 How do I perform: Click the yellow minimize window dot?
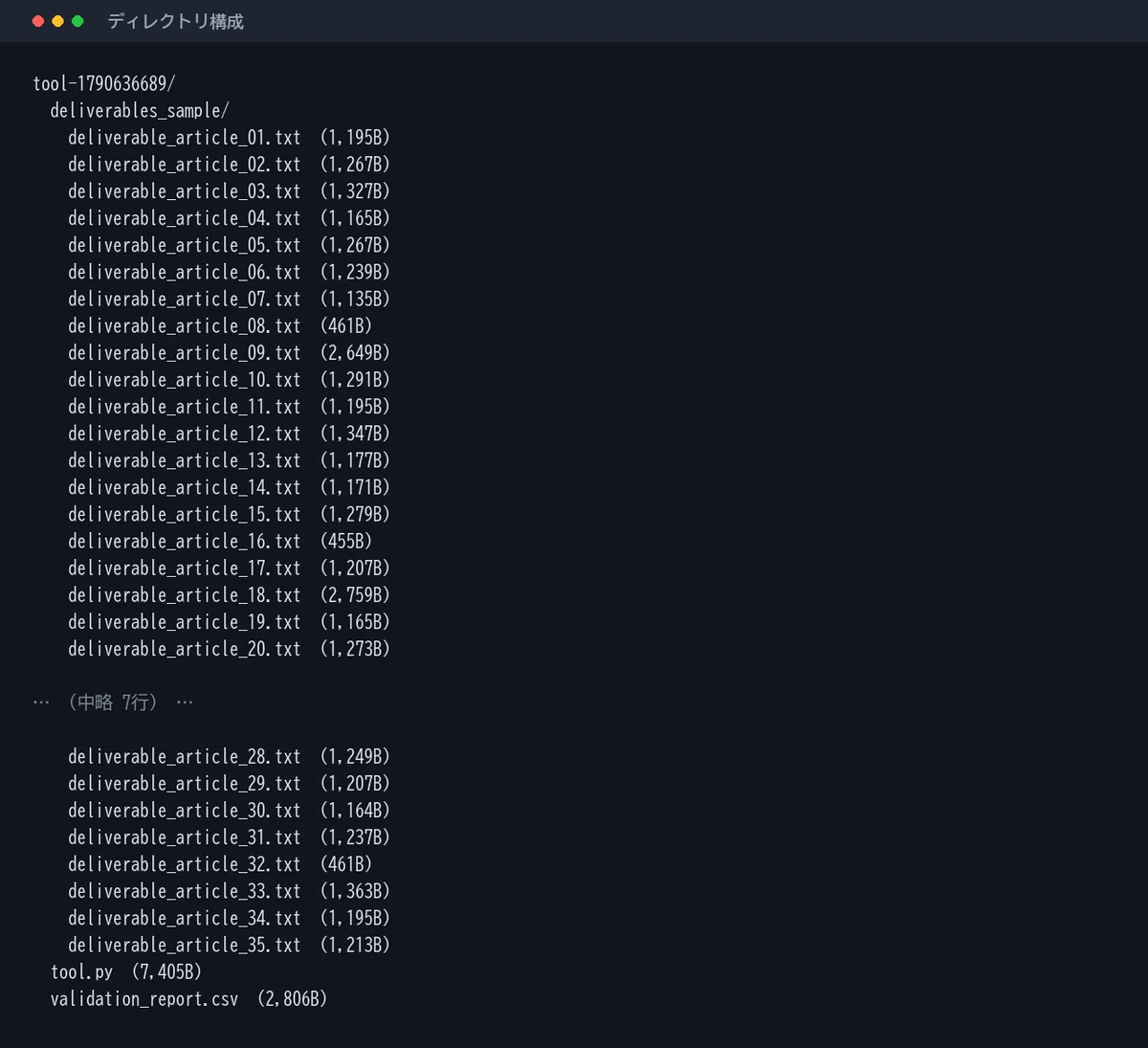tap(58, 21)
